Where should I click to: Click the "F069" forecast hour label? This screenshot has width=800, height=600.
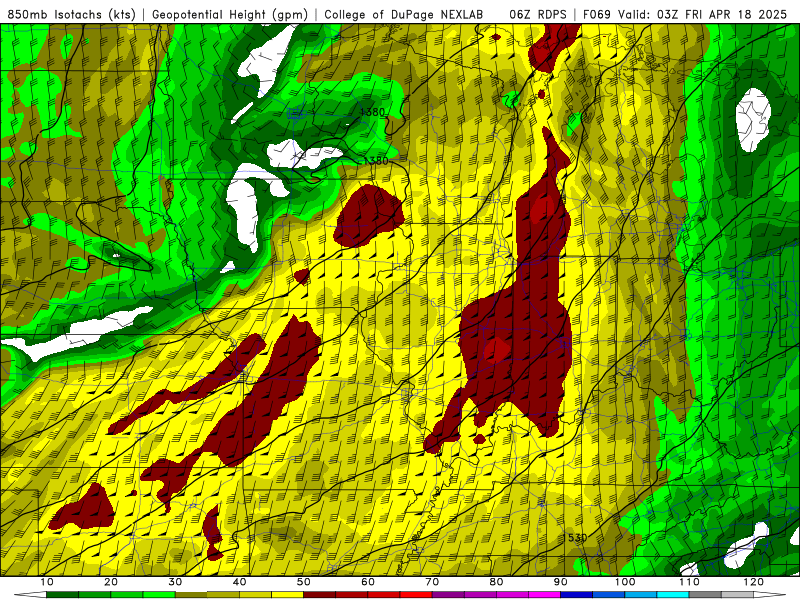coord(596,14)
